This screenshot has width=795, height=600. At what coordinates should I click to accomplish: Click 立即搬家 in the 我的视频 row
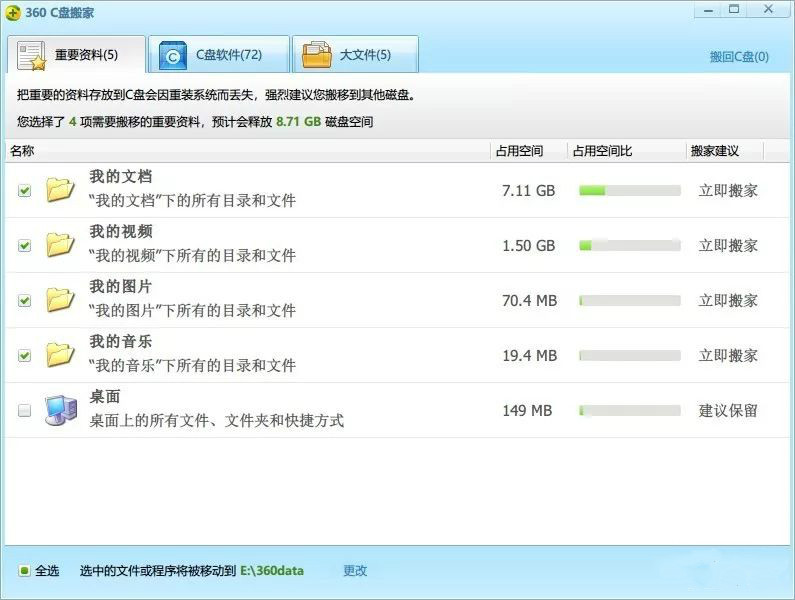tap(728, 245)
